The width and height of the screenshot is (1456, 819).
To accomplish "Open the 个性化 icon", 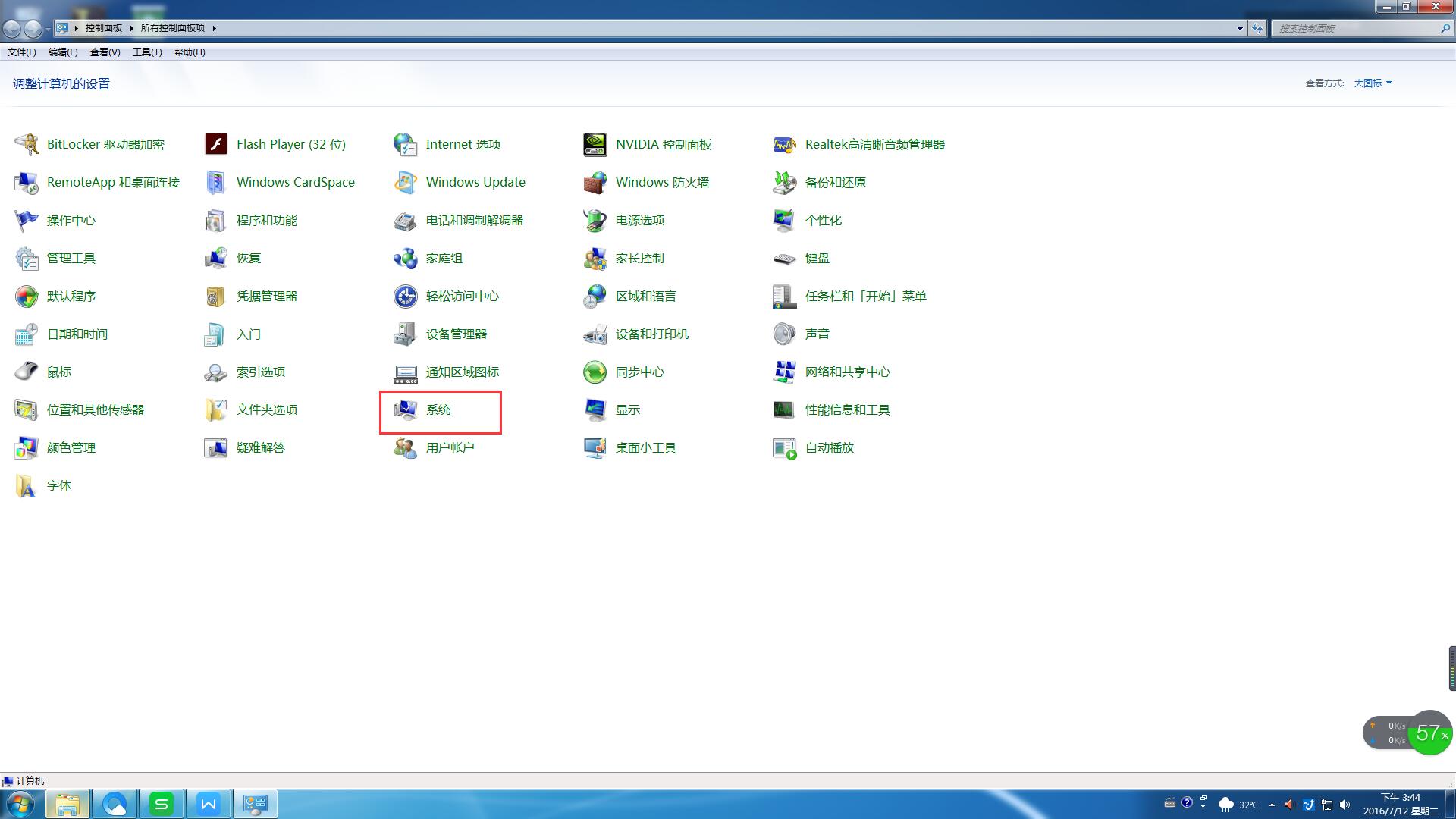I will [785, 220].
